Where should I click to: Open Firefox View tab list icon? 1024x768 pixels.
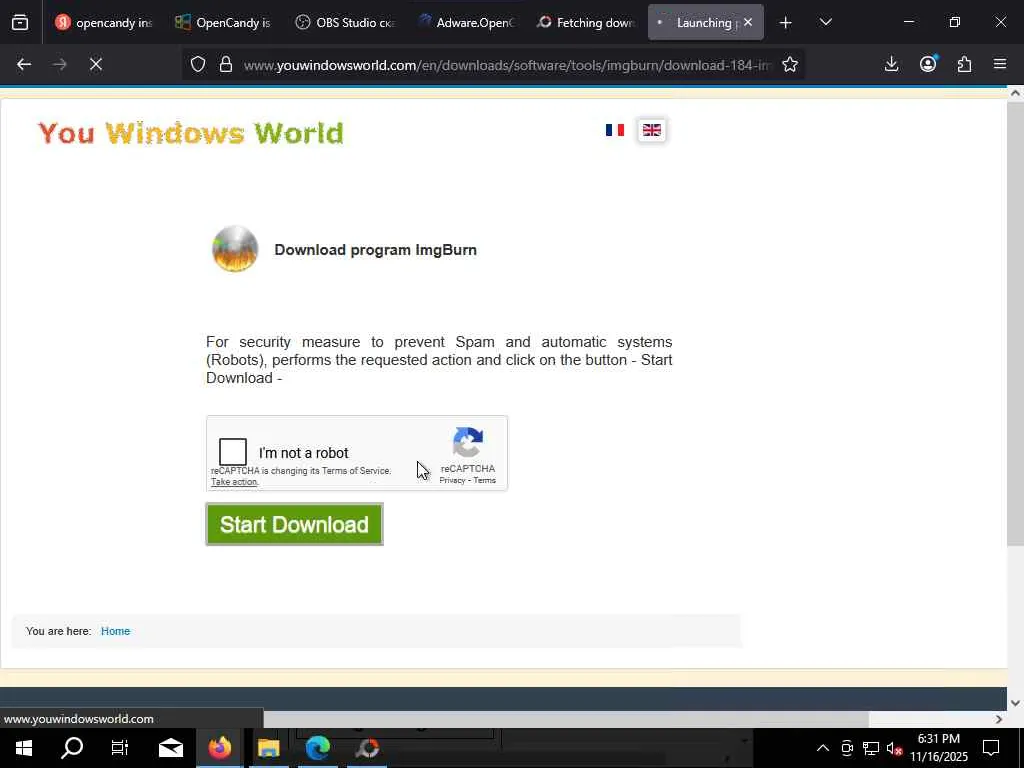(x=20, y=23)
